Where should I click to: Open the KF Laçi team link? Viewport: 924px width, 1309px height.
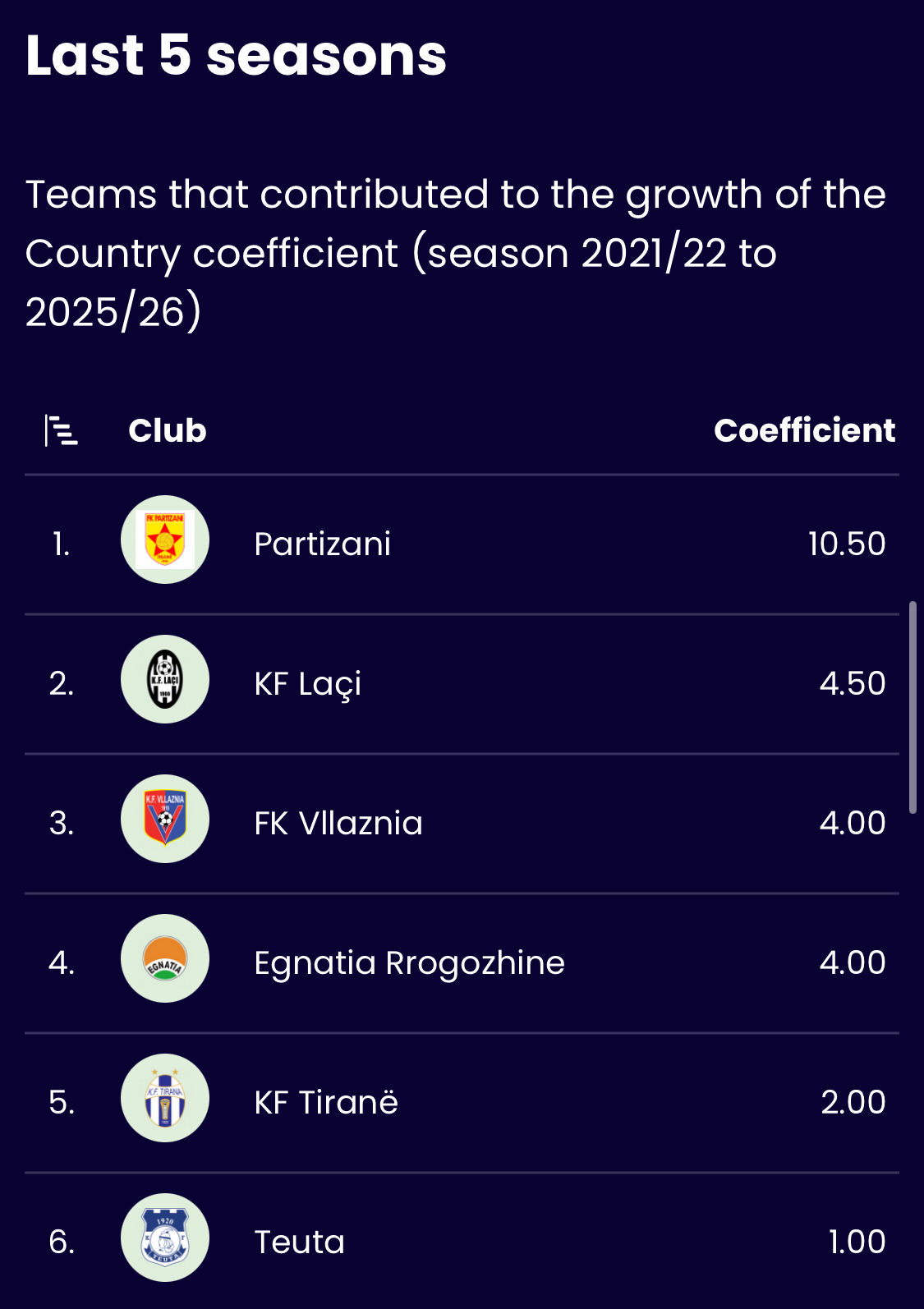click(307, 685)
